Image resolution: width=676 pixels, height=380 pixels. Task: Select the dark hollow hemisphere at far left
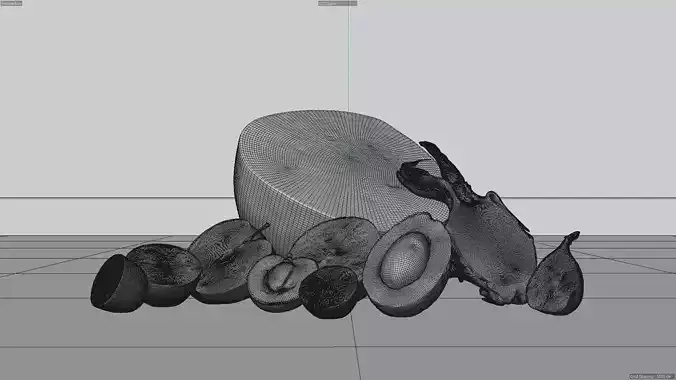118,284
